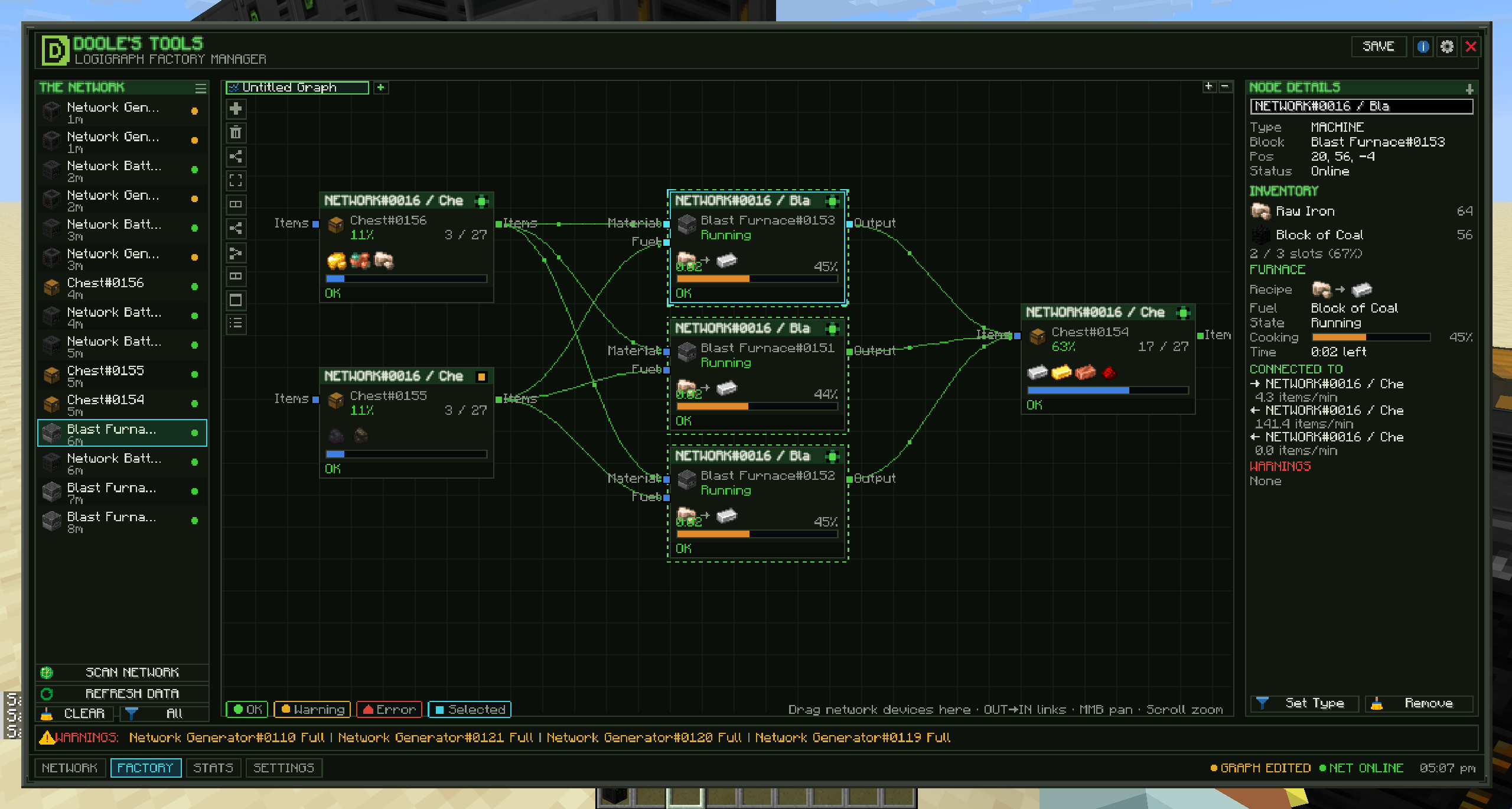Select Chest#0155 in the network list
The image size is (1512, 809).
tap(122, 375)
